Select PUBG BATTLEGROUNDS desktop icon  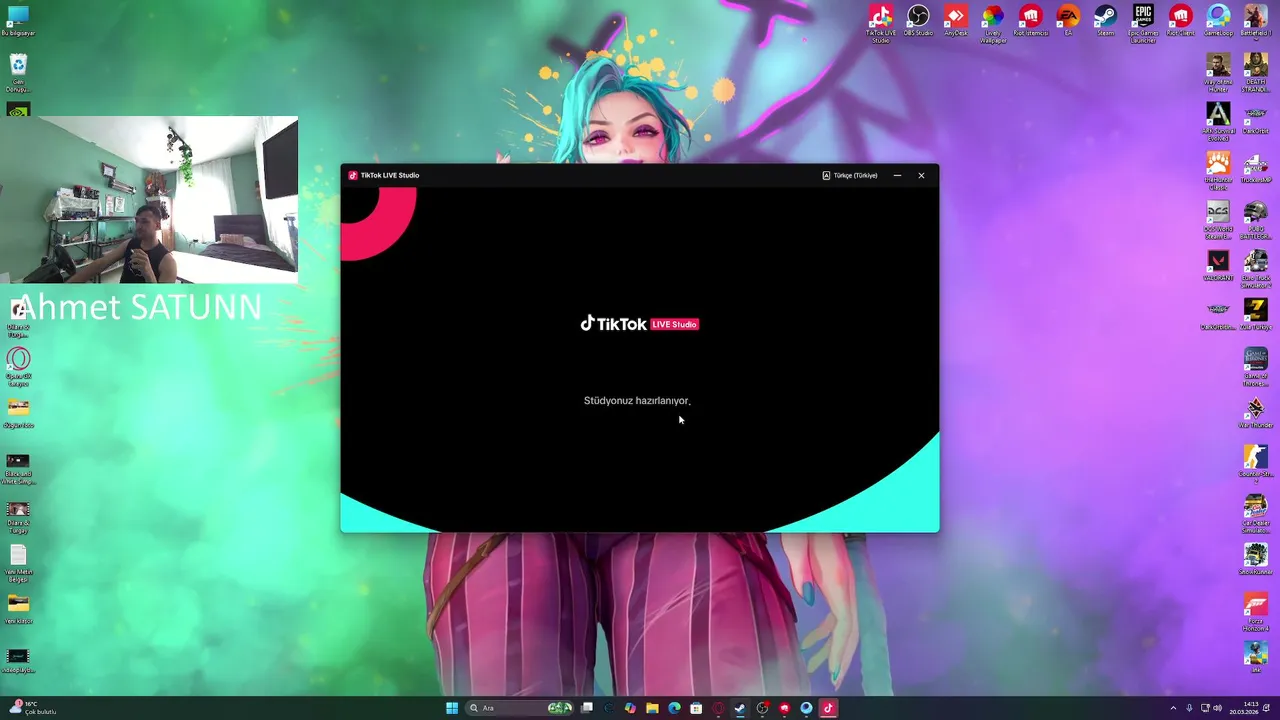(1255, 219)
